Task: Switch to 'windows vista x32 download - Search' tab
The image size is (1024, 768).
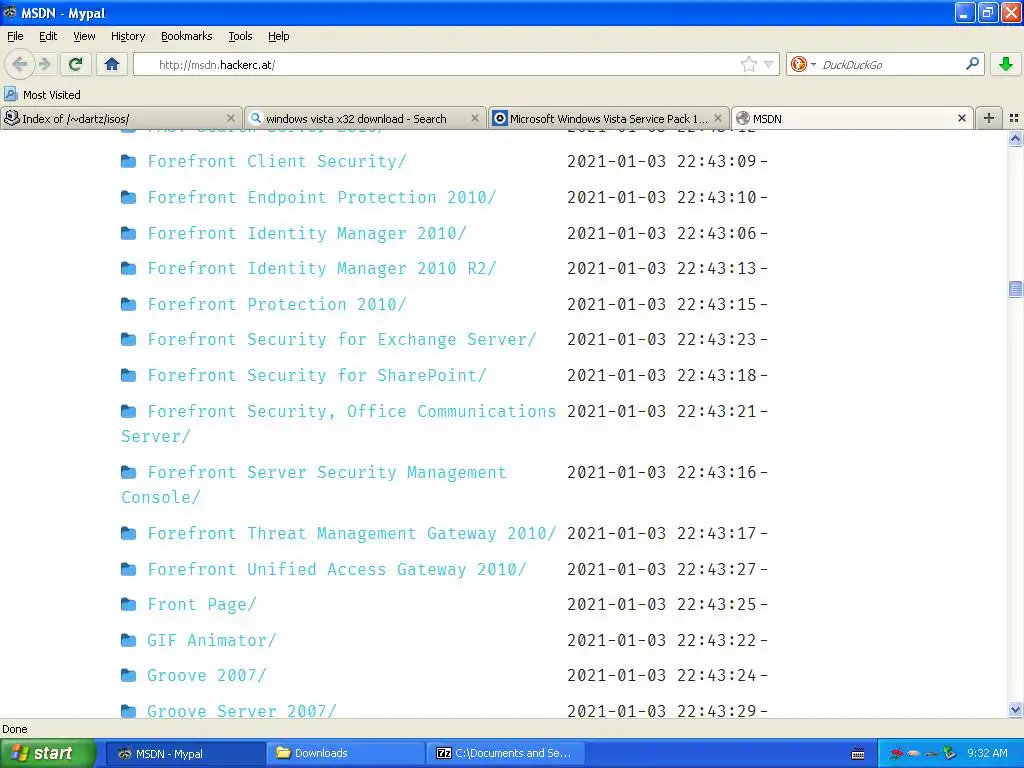Action: pos(365,118)
